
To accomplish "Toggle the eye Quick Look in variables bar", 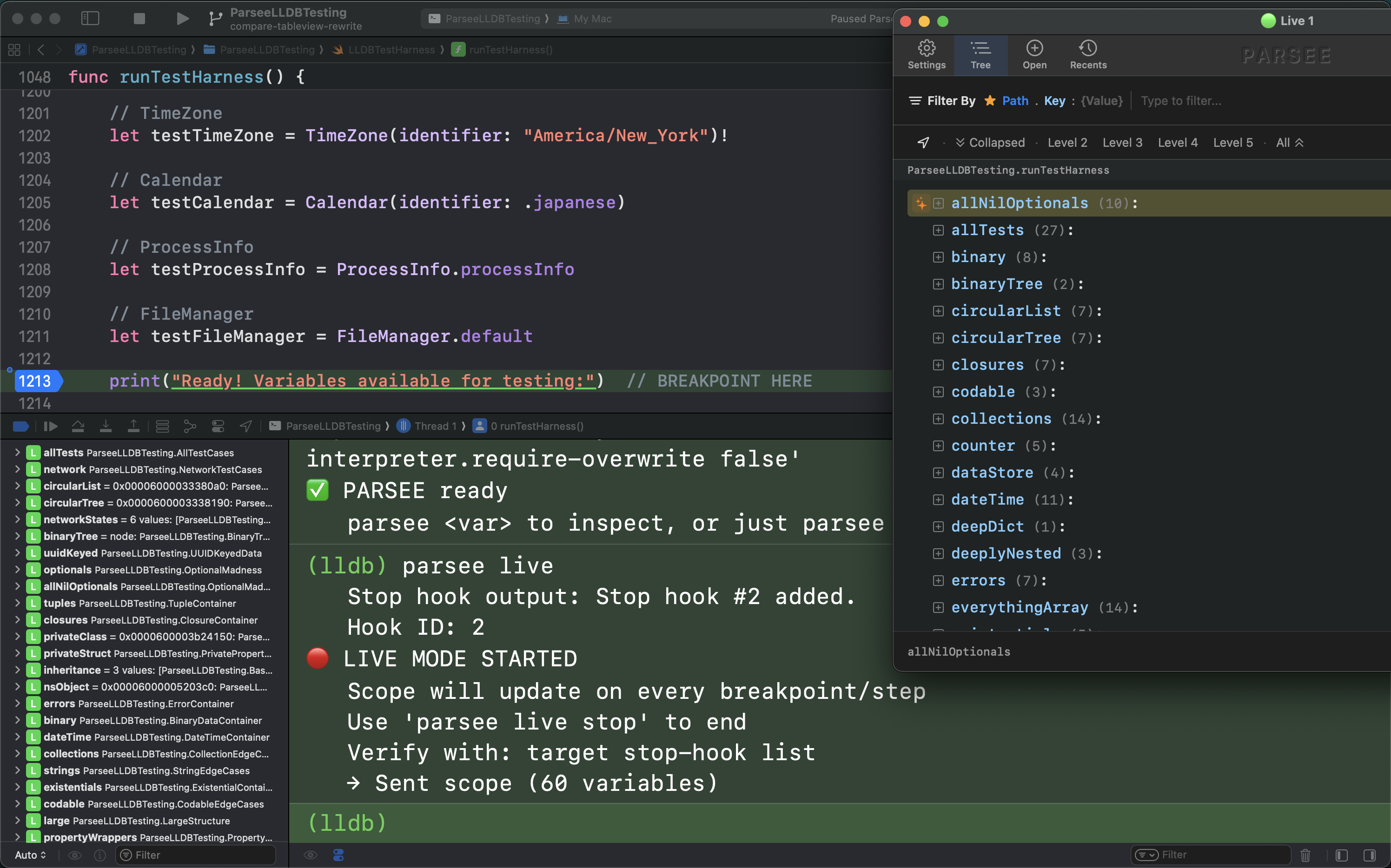I will 75,855.
